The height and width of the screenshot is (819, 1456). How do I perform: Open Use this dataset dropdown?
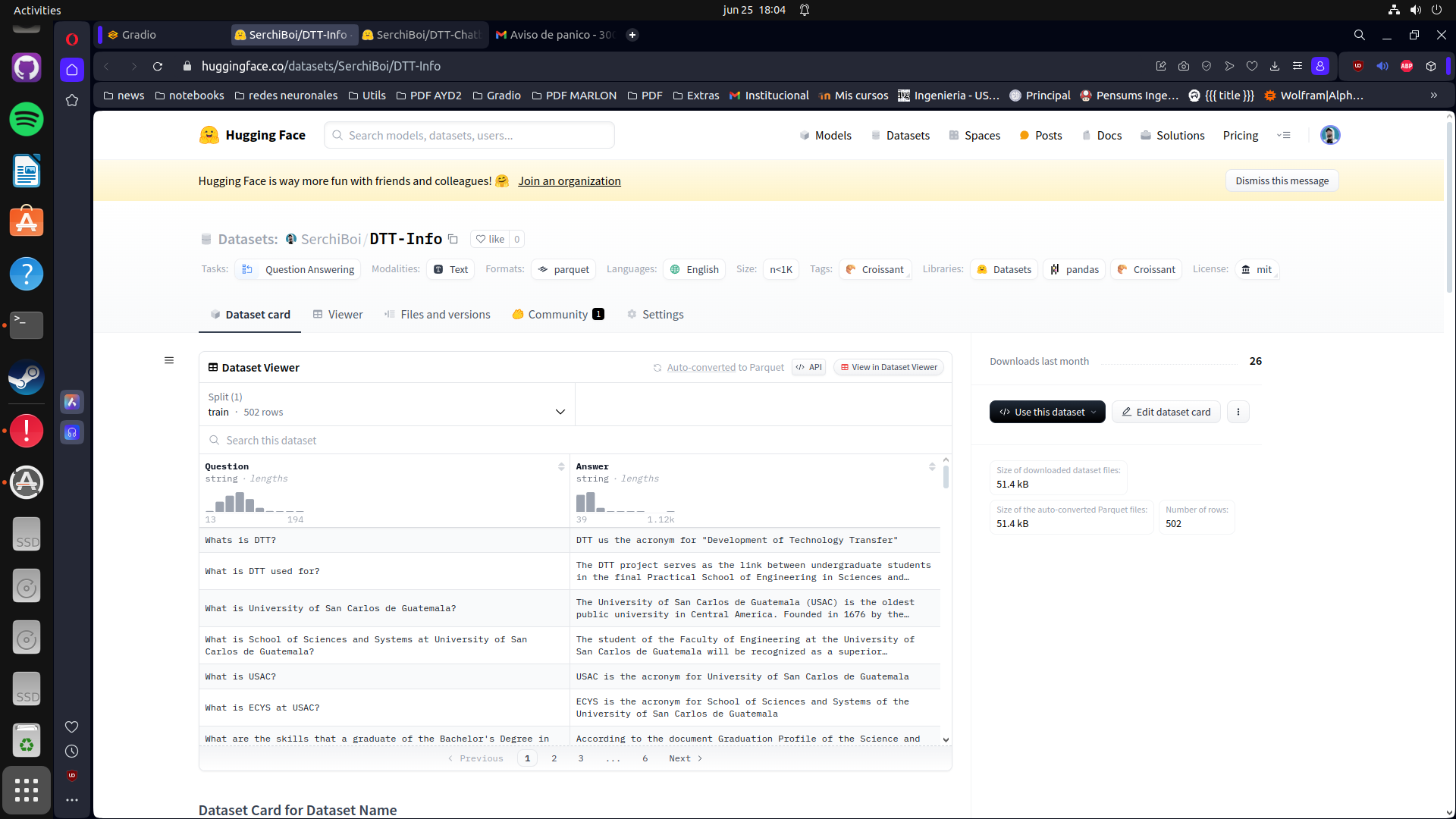[x=1047, y=412]
